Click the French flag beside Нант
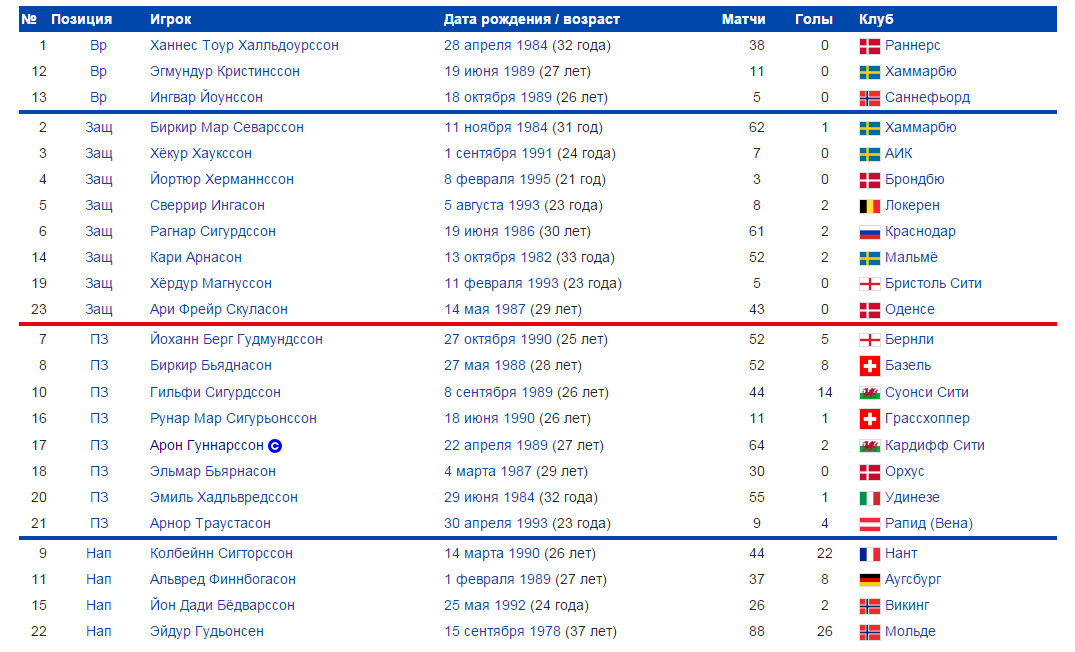The image size is (1075, 652). pos(869,554)
